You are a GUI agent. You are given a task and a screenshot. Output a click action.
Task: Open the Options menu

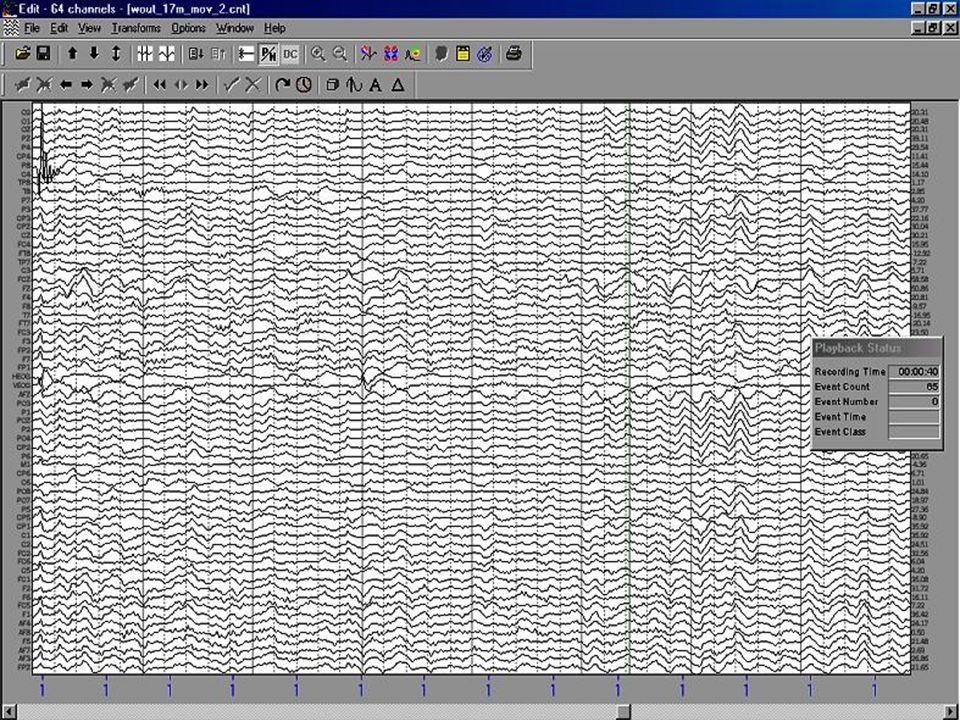tap(188, 28)
